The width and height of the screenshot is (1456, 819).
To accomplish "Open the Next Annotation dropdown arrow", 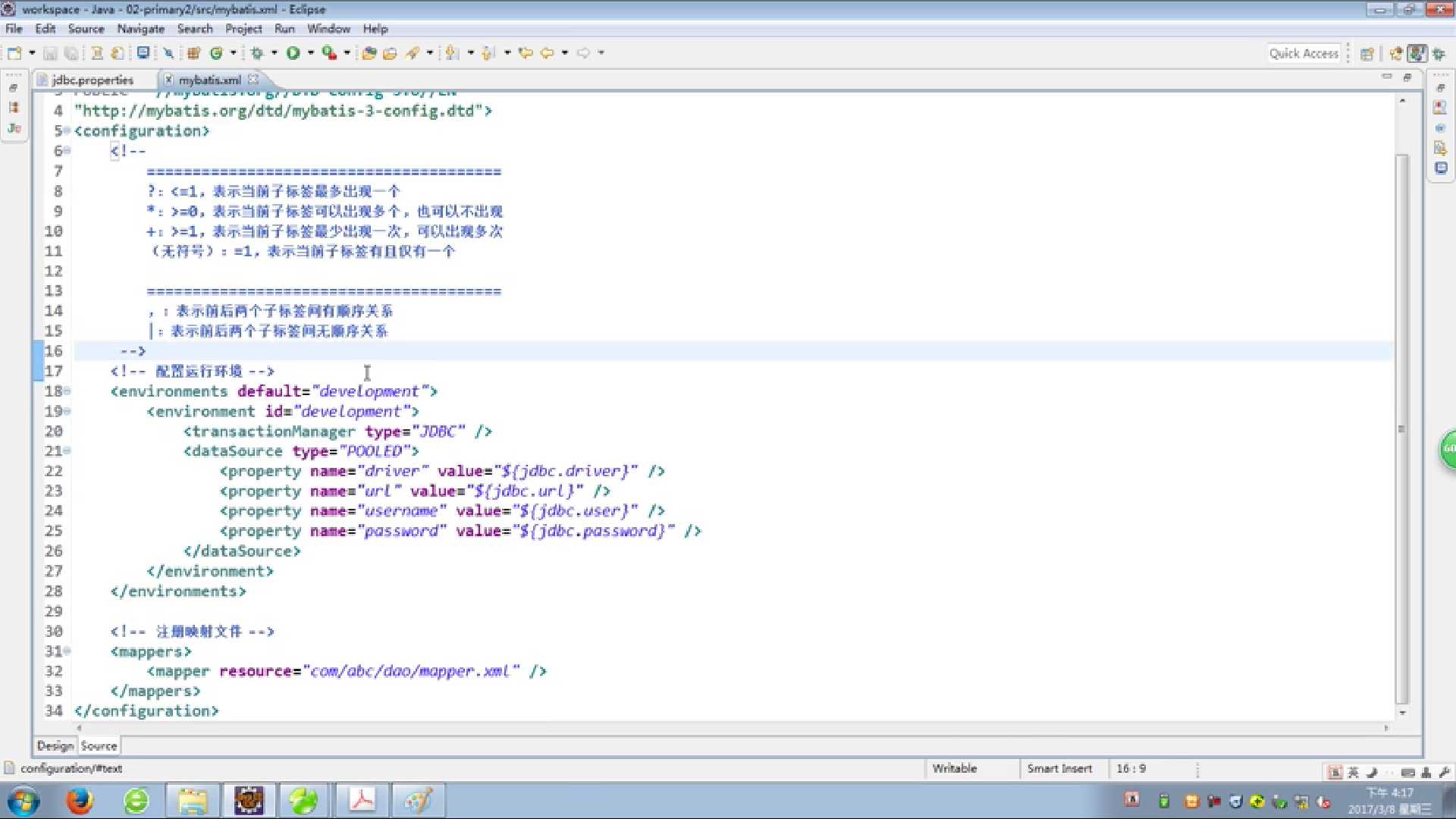I will [470, 53].
